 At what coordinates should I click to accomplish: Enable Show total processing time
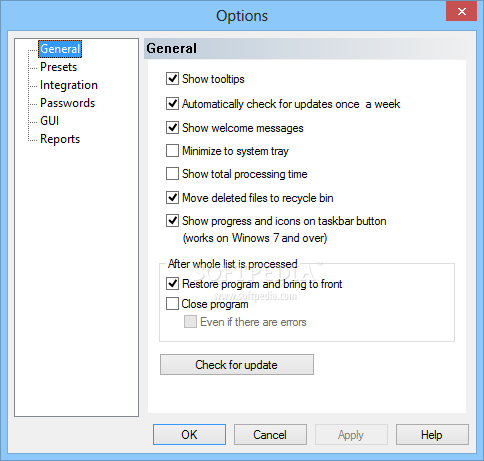coord(172,174)
